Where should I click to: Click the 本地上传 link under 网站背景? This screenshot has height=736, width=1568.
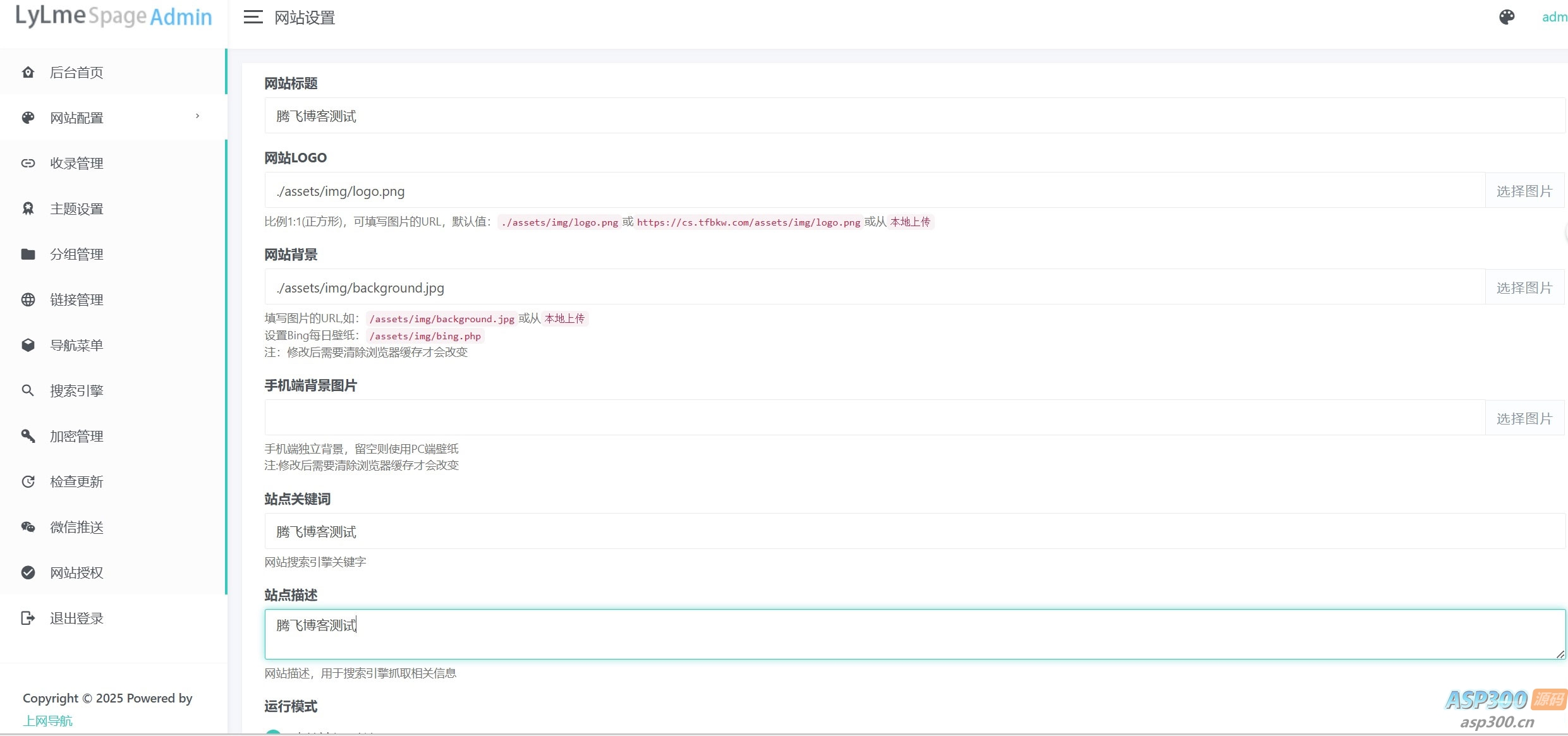[x=564, y=318]
